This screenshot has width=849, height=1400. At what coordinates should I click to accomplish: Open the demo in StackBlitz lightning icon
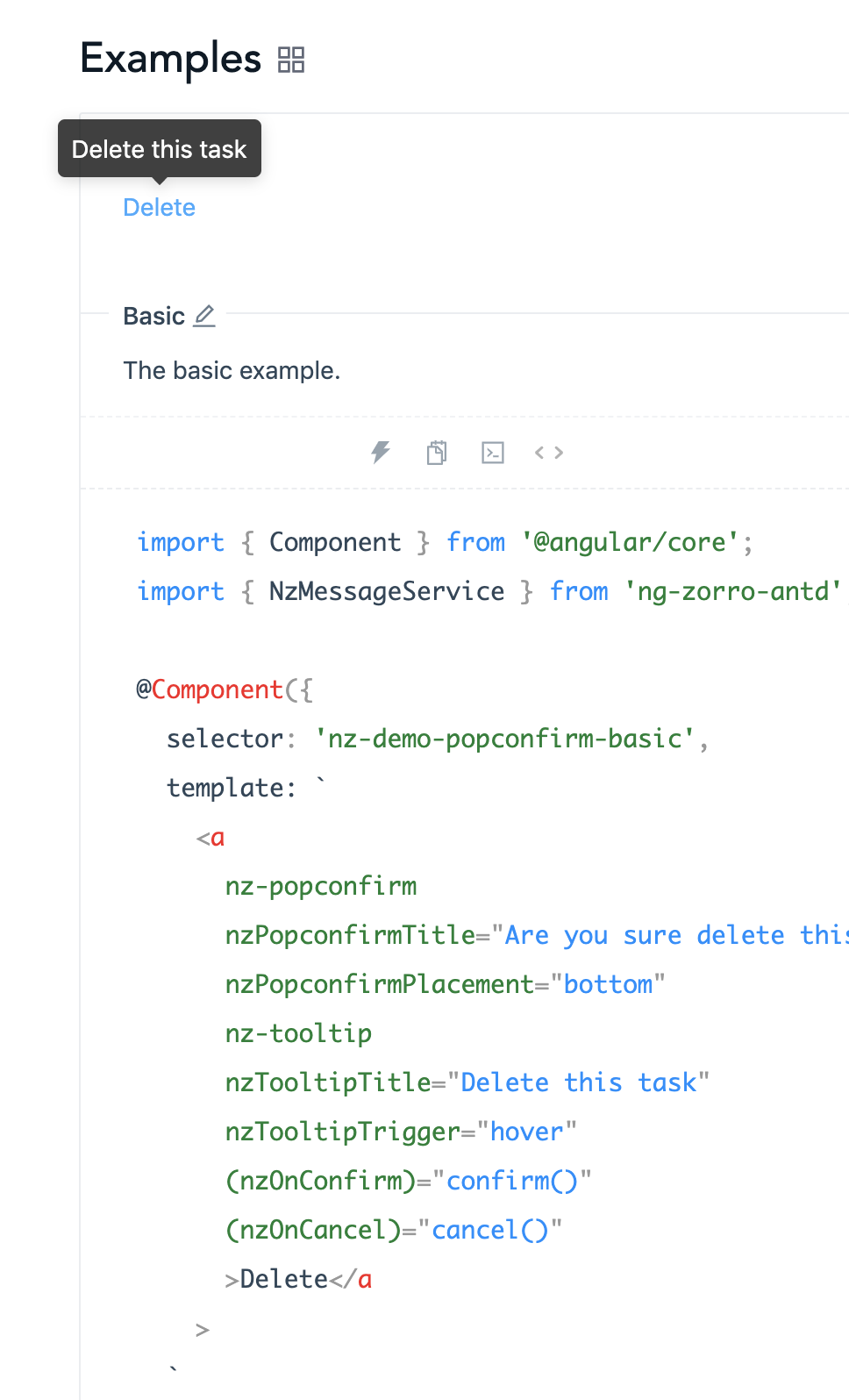tap(381, 453)
